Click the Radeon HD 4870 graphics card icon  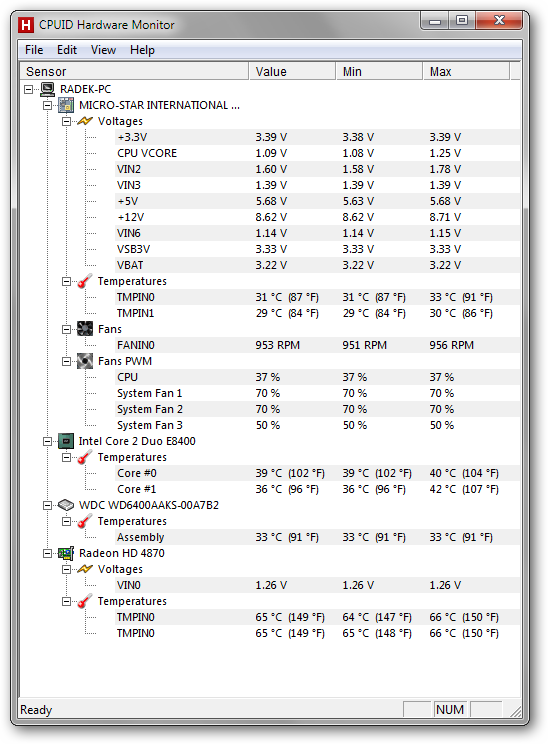point(66,553)
